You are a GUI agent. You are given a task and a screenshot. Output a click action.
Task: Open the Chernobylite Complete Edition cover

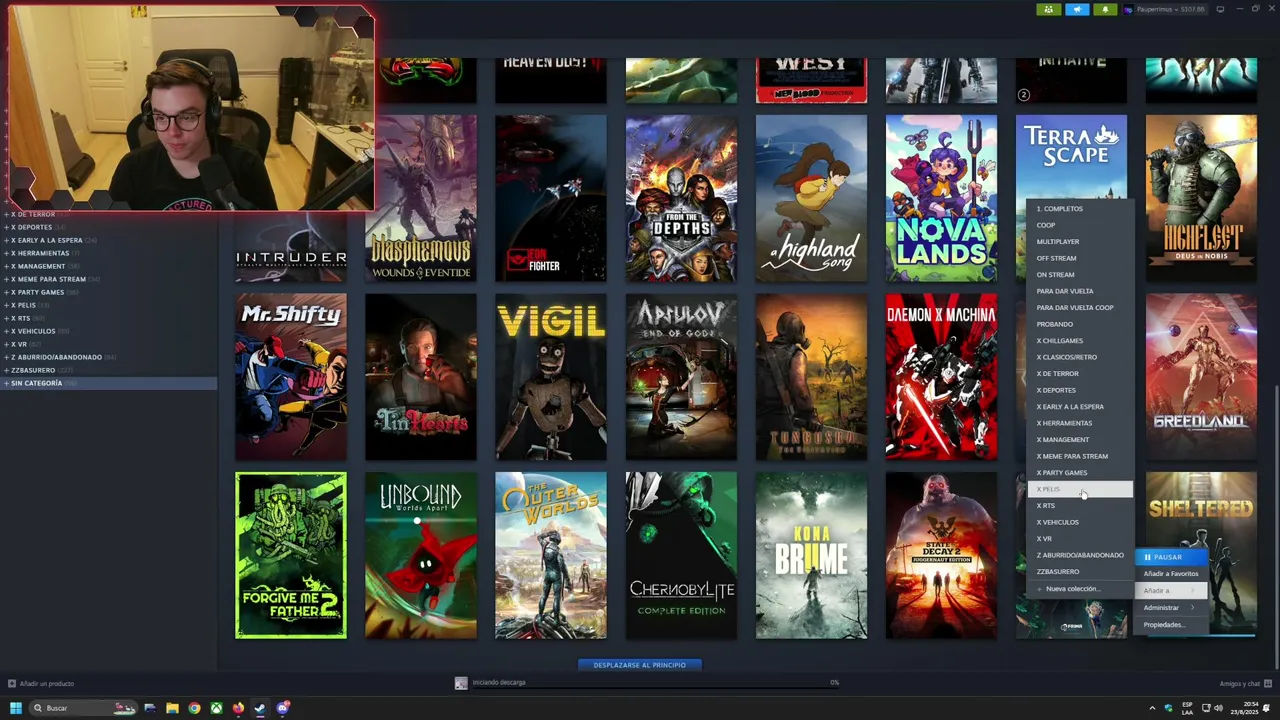(681, 556)
